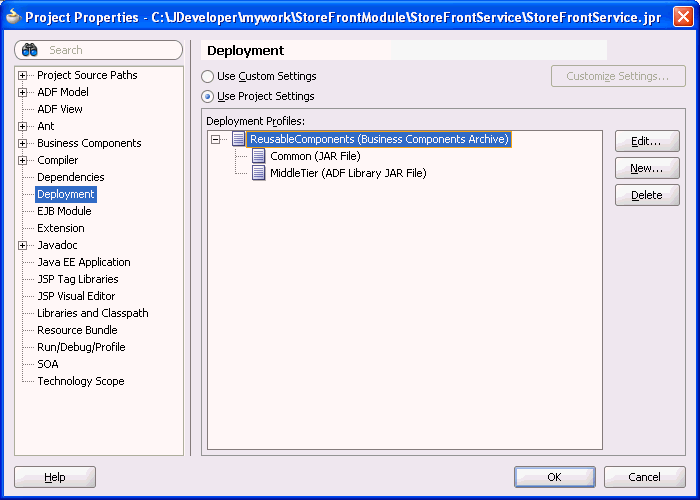Click the JDeveloper icon in title bar
The image size is (700, 500).
[13, 16]
